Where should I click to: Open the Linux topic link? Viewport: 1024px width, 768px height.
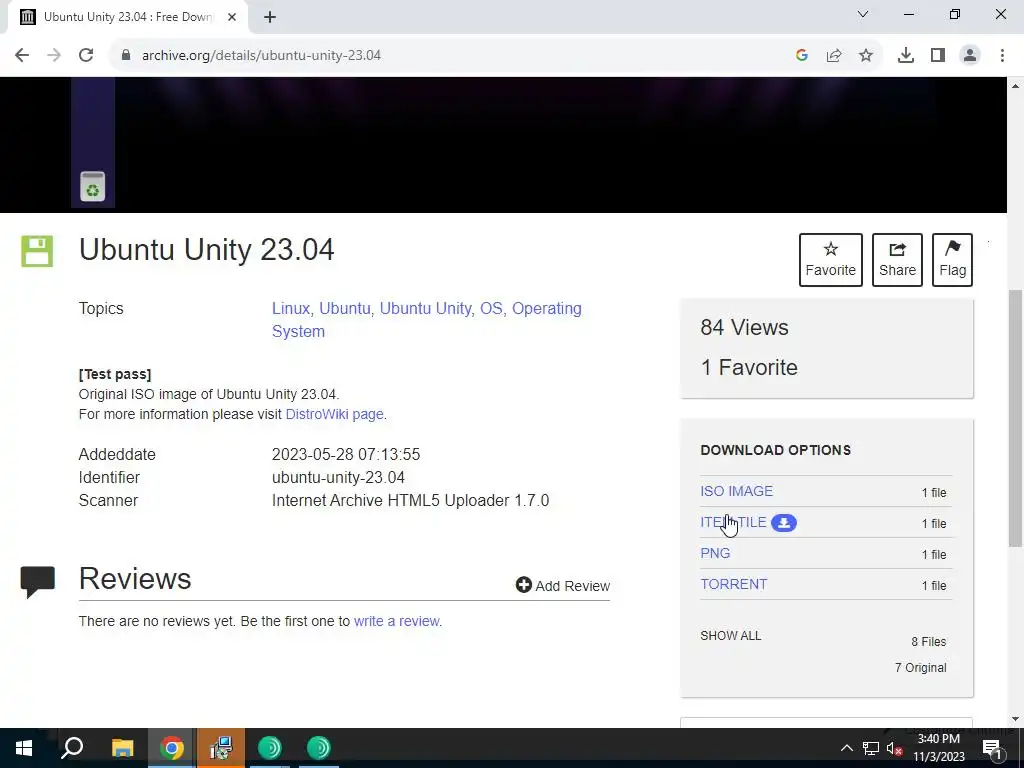(x=291, y=308)
